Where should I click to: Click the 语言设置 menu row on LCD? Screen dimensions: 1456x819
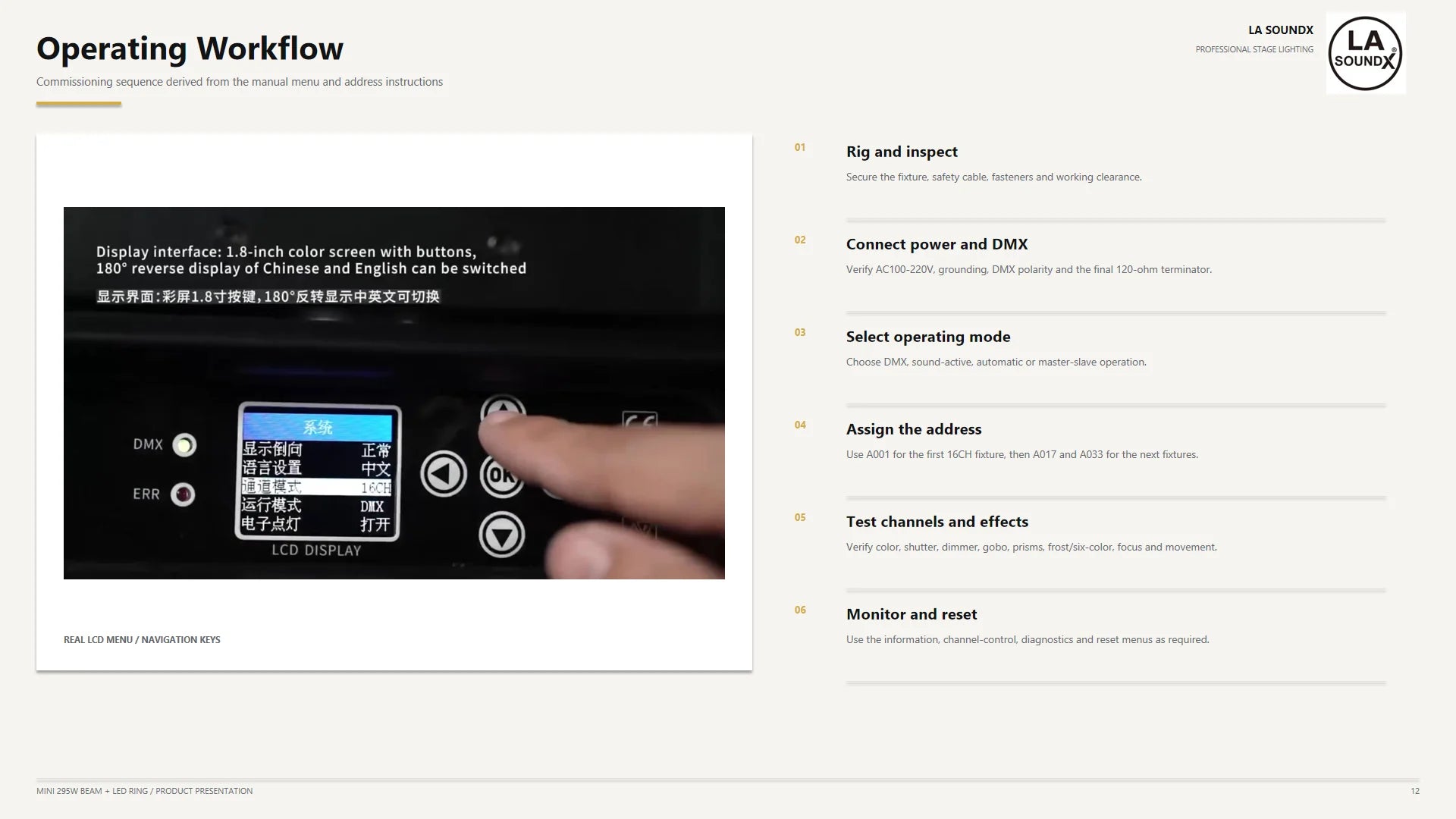[x=317, y=469]
